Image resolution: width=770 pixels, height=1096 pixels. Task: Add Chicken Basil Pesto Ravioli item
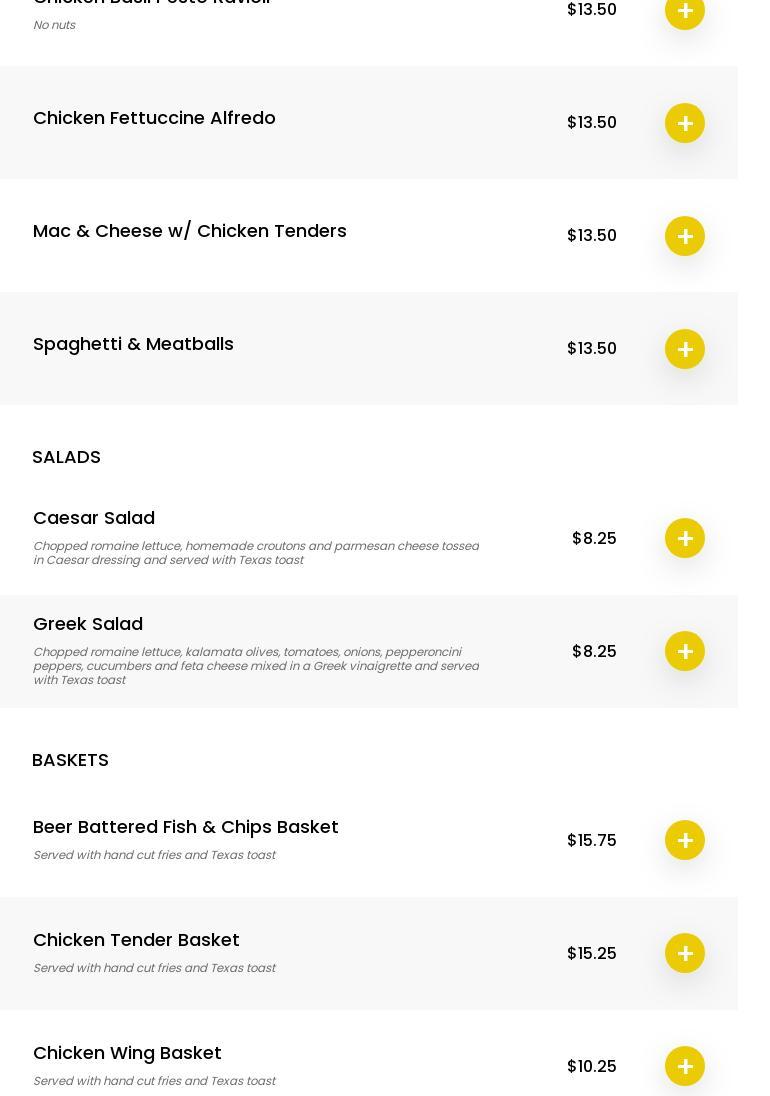(685, 11)
